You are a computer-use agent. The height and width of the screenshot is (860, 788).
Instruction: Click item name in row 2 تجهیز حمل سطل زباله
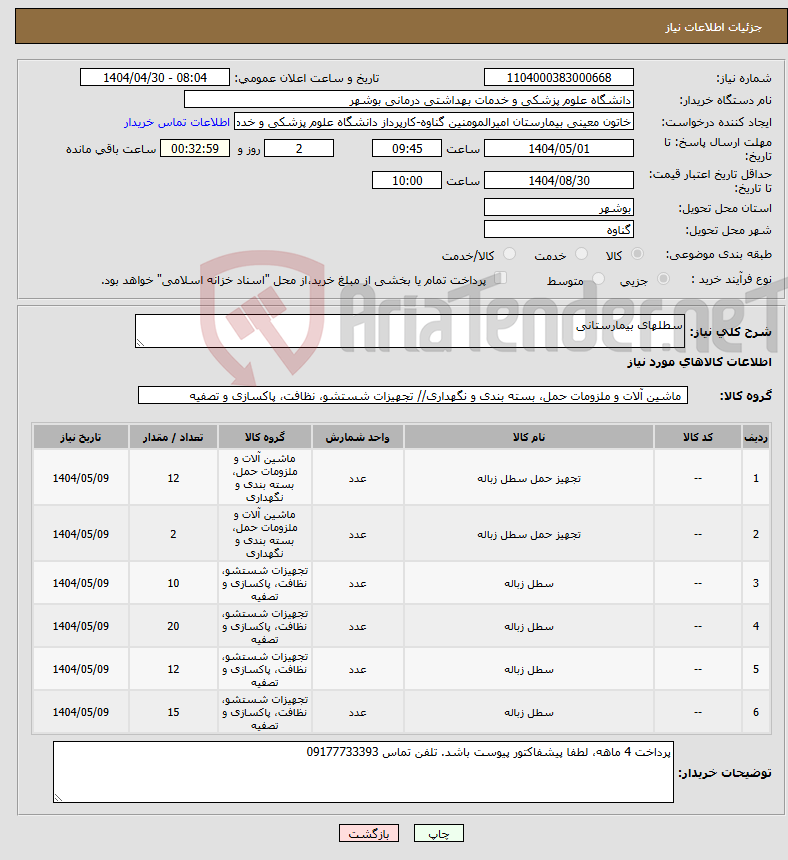tap(529, 534)
